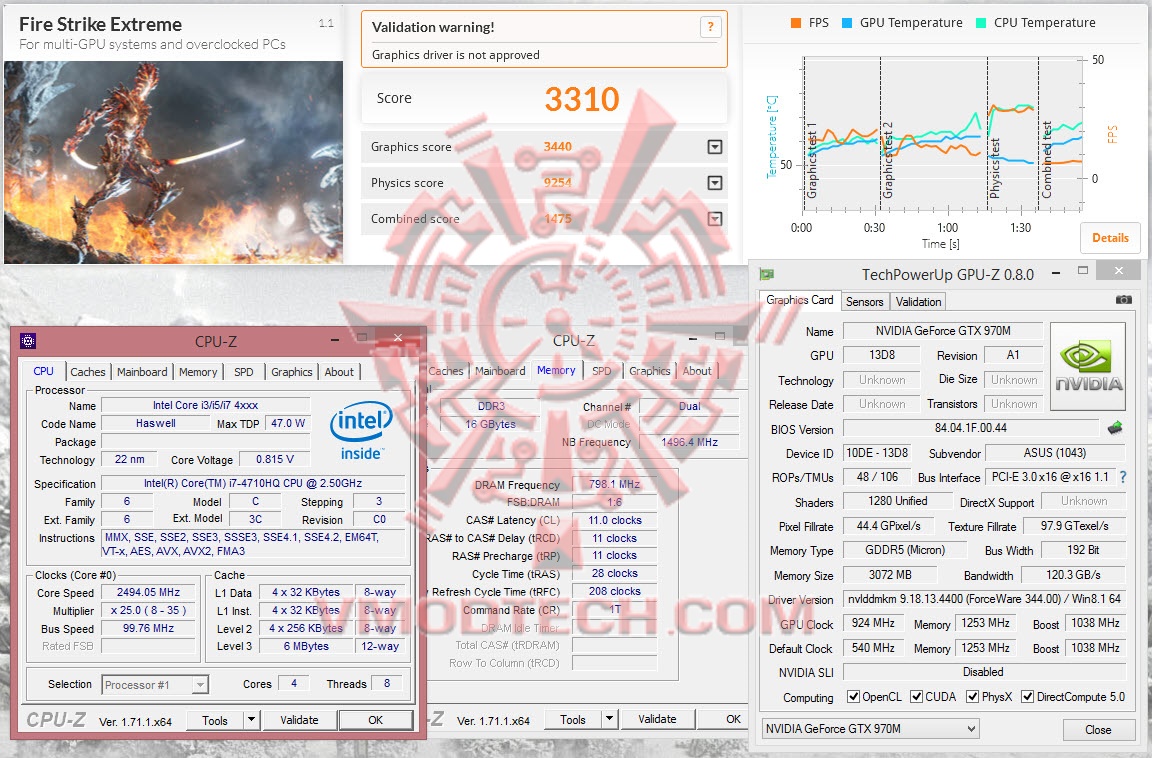Click the 3DMark Details button
1152x758 pixels.
tap(1110, 237)
